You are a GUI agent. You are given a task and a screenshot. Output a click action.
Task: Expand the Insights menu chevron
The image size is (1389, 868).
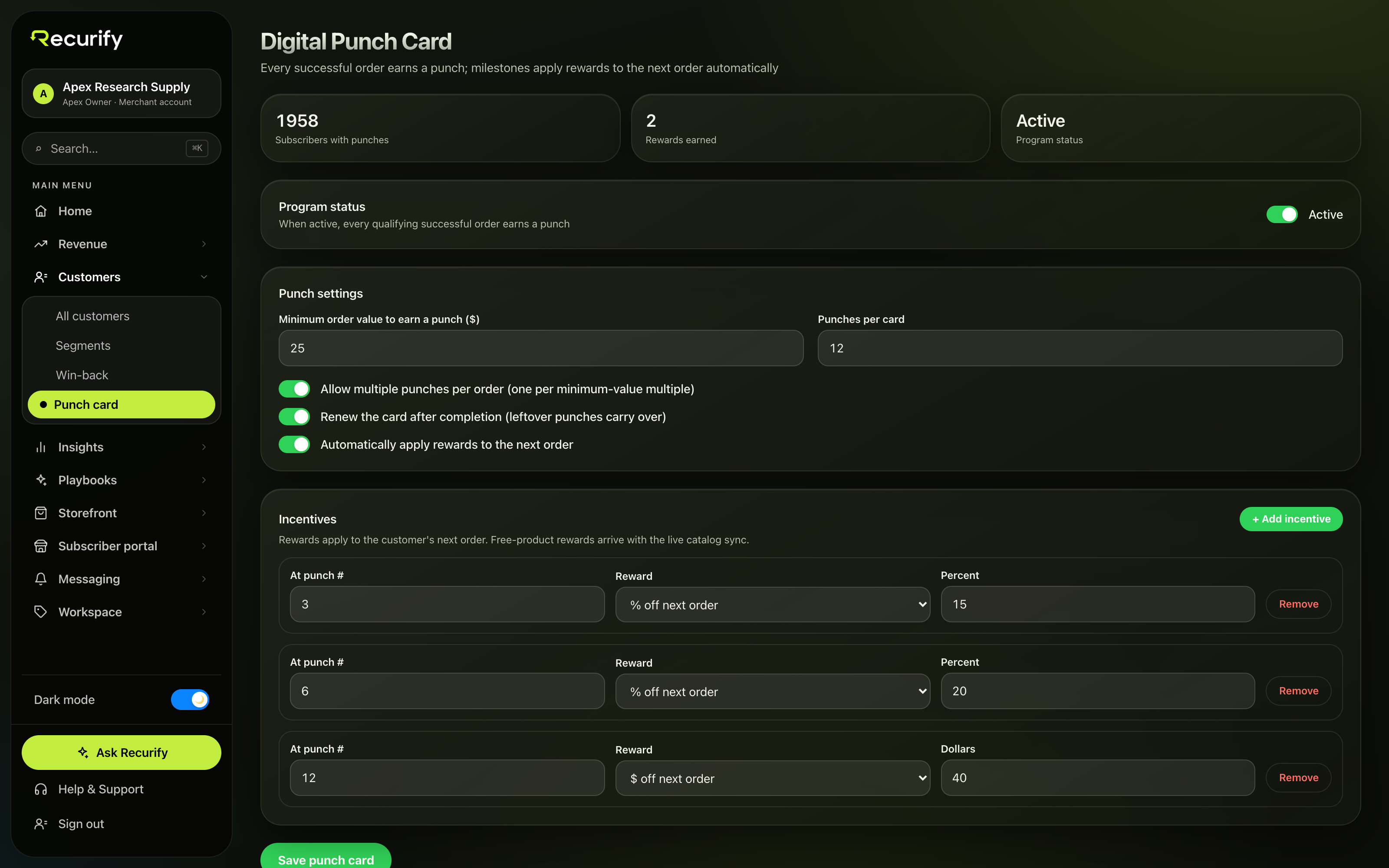click(204, 447)
